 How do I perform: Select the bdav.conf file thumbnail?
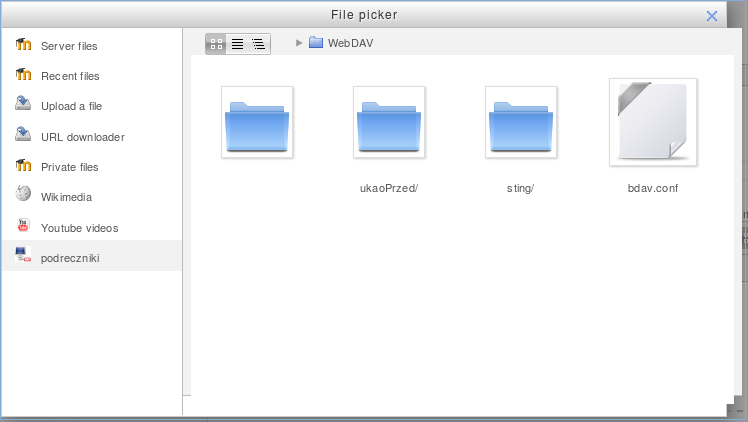tap(653, 122)
